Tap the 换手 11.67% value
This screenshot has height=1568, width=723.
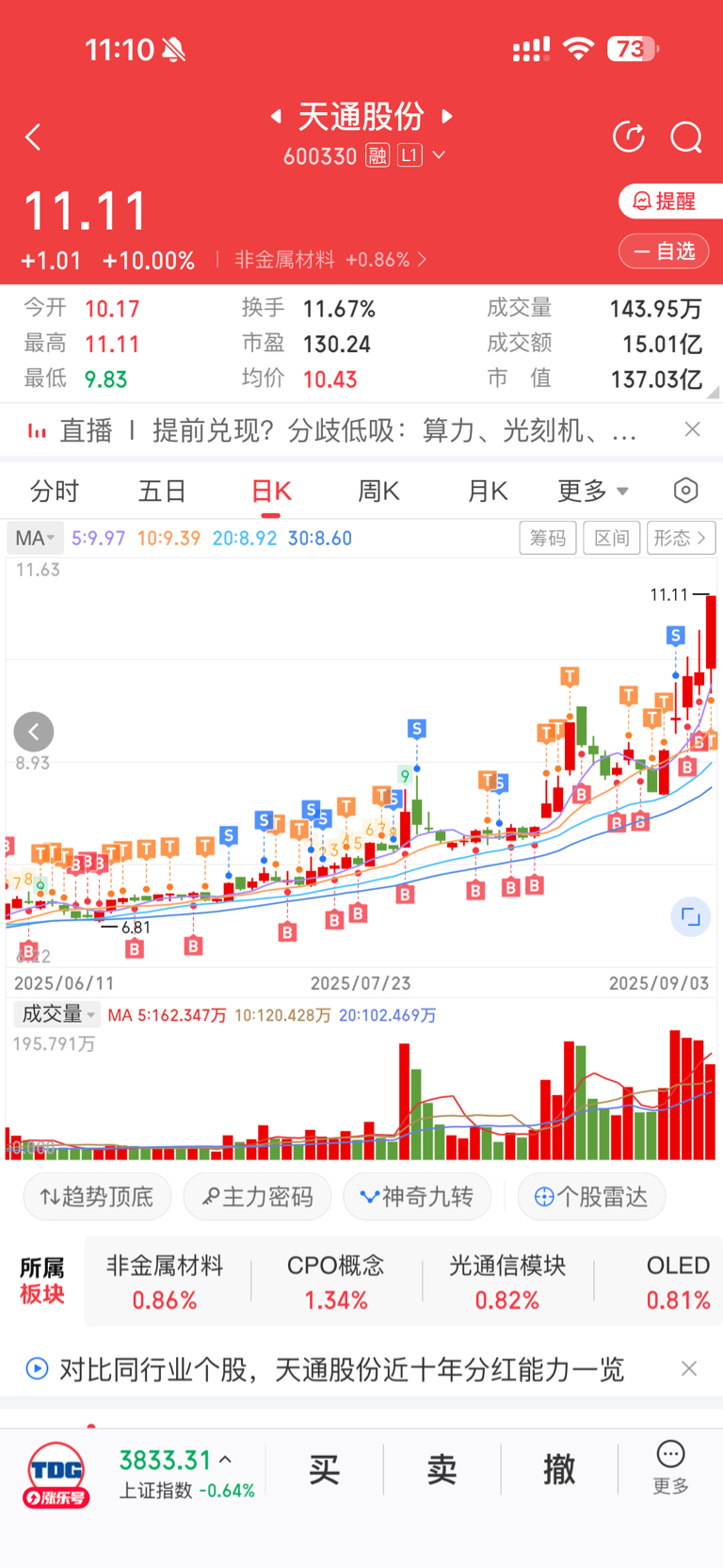339,309
